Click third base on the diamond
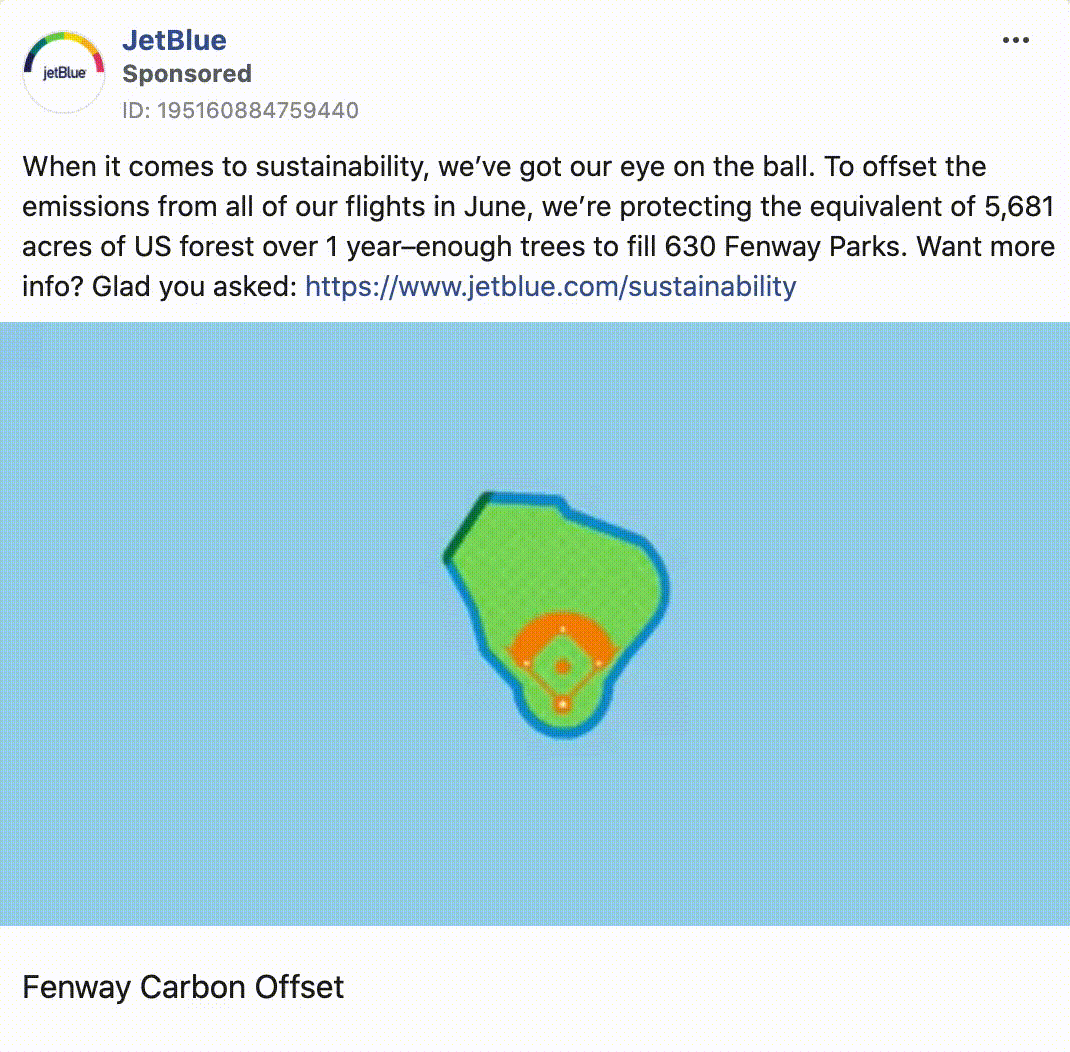 click(526, 662)
